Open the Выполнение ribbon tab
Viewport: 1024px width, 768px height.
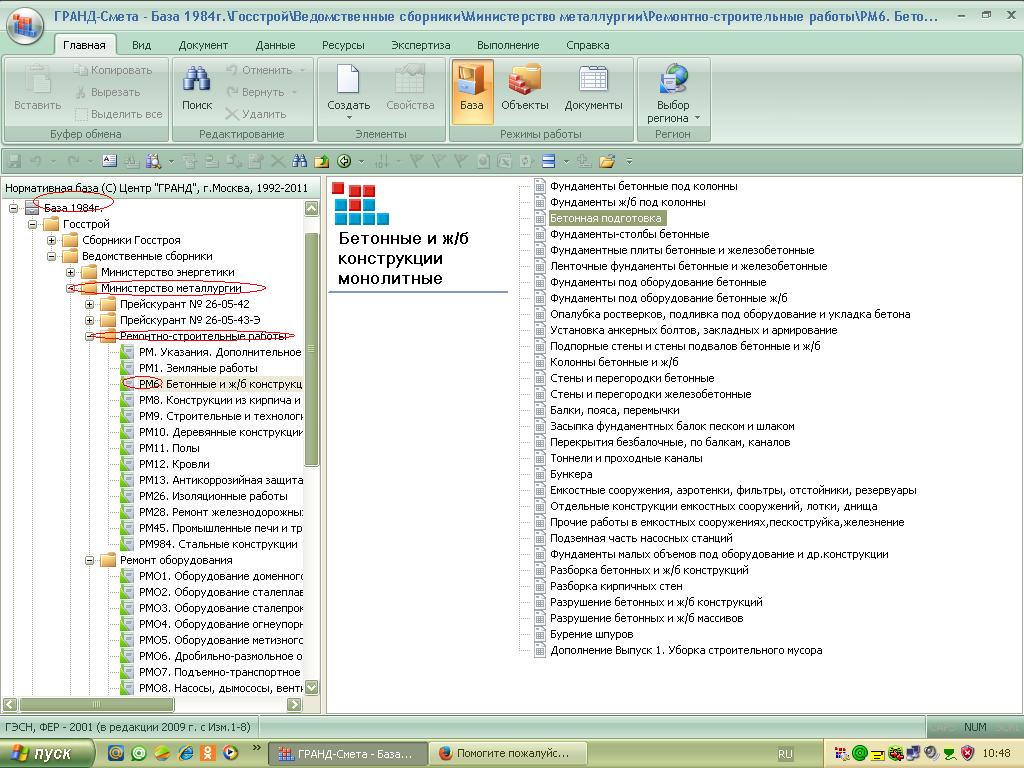pyautogui.click(x=508, y=45)
